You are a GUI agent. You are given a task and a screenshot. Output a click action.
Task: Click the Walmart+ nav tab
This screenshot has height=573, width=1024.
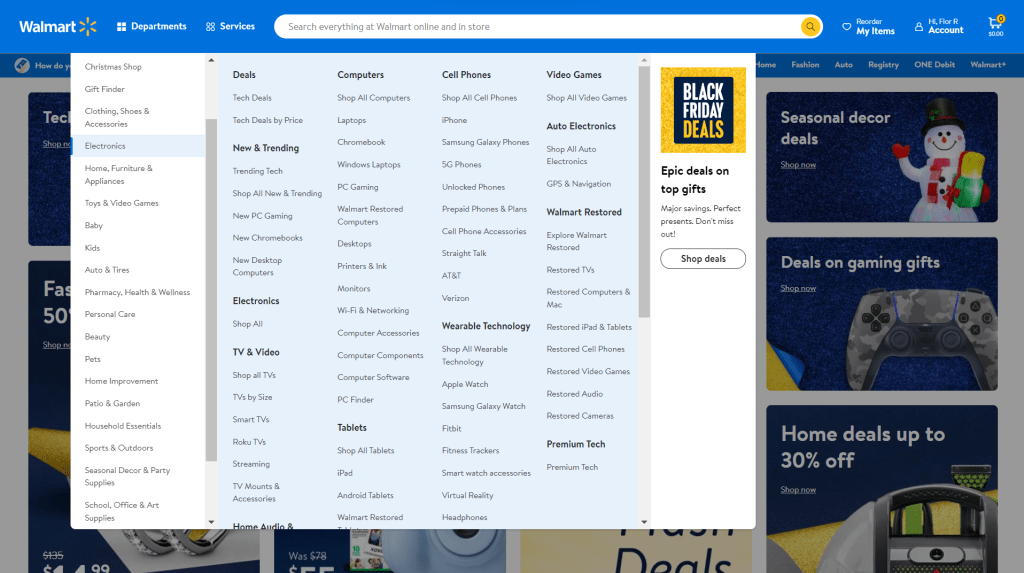click(988, 65)
